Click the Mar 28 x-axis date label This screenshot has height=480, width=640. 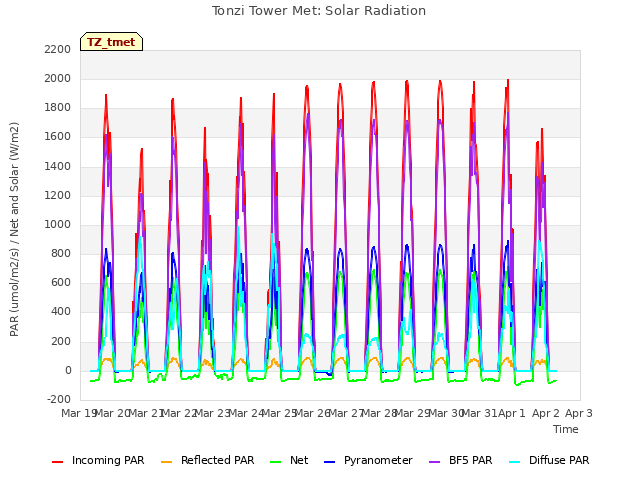coord(379,413)
